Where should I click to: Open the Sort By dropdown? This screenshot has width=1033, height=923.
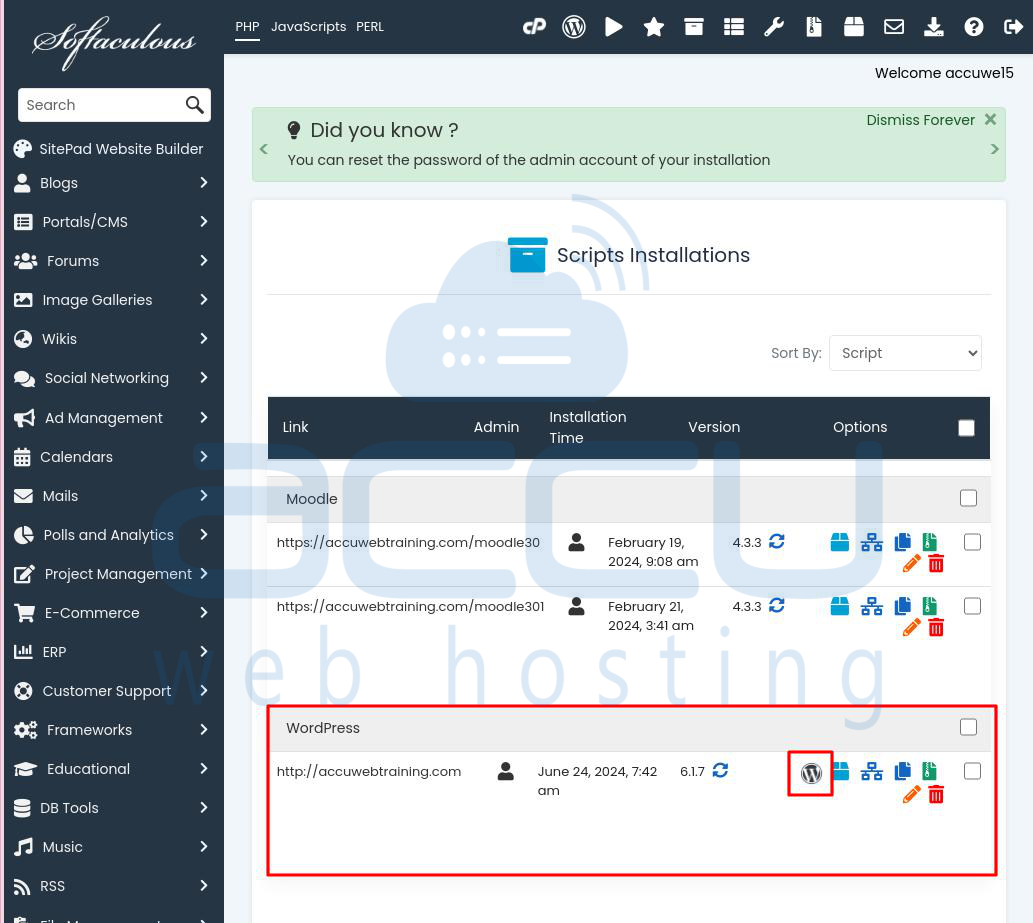click(x=905, y=353)
